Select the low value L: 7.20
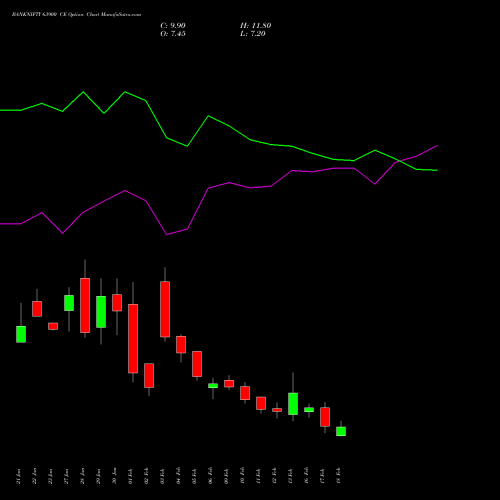The image size is (500, 500). 253,34
